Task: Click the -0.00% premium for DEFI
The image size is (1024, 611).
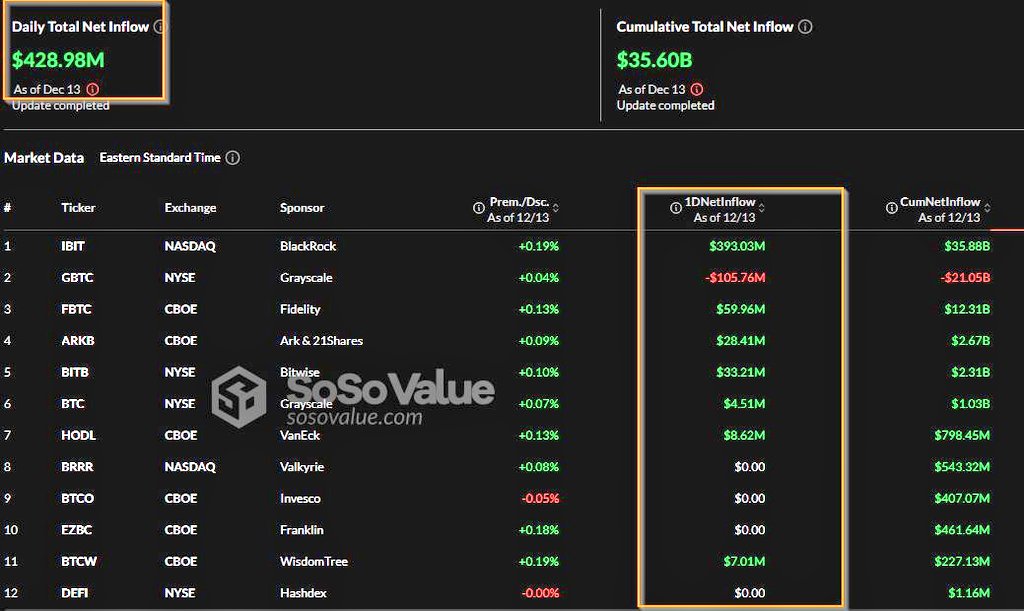Action: click(x=540, y=593)
